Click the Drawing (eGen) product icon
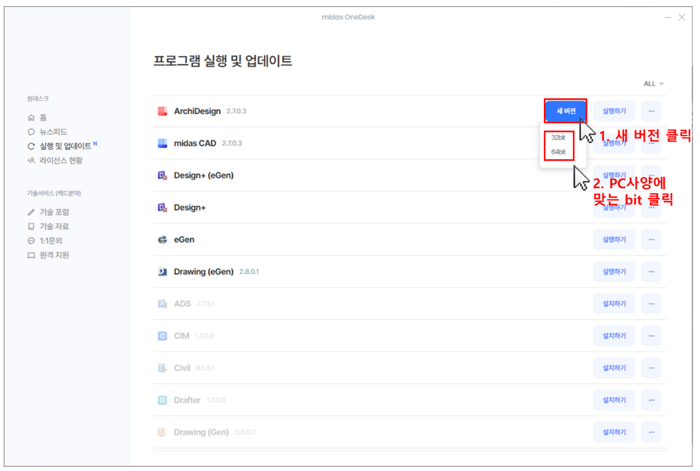700x471 pixels. [x=162, y=272]
